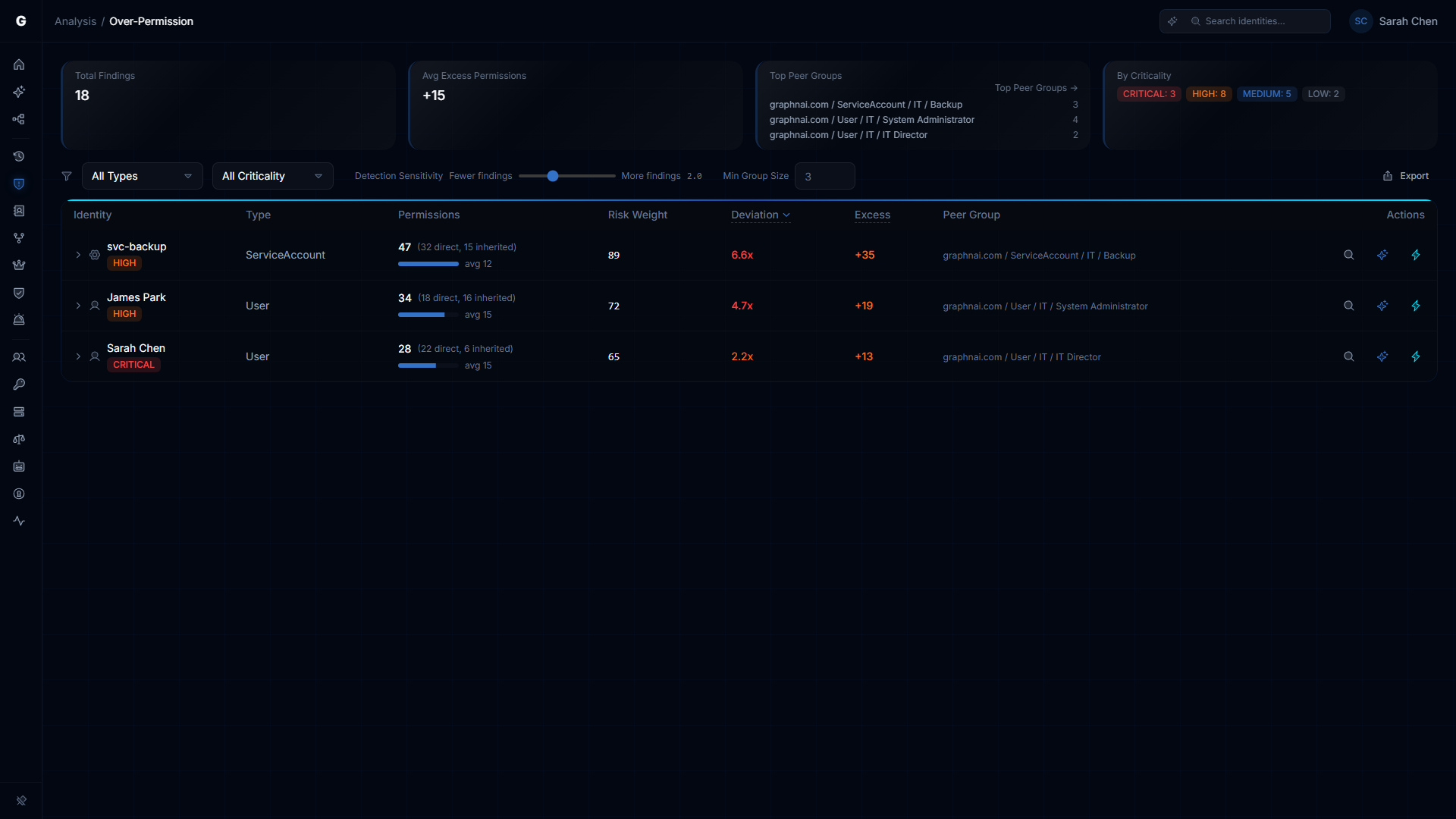The image size is (1456, 819).
Task: Open the history clock sidebar icon
Action: 19,156
